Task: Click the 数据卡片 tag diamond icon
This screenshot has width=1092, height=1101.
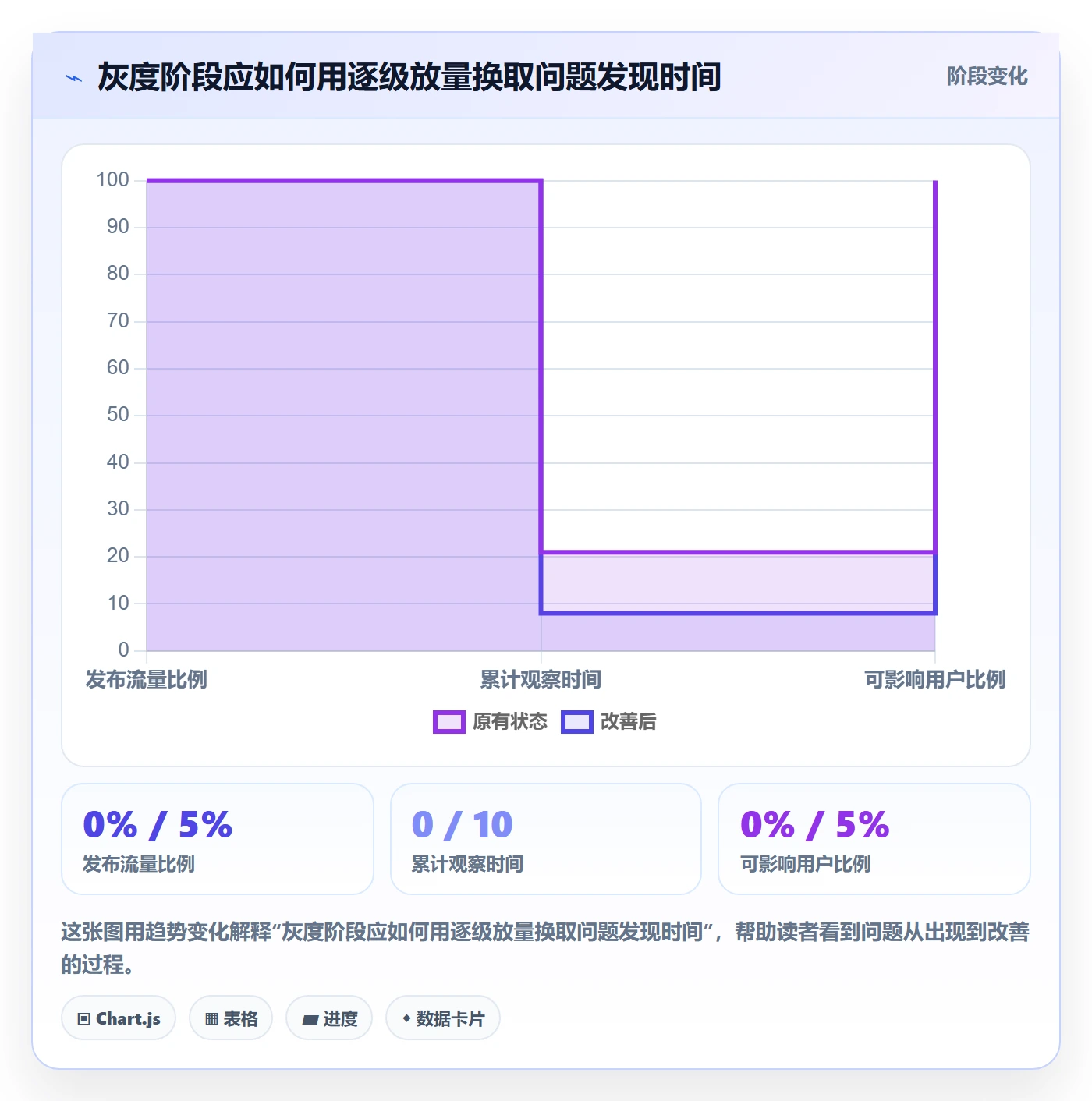Action: (406, 1018)
